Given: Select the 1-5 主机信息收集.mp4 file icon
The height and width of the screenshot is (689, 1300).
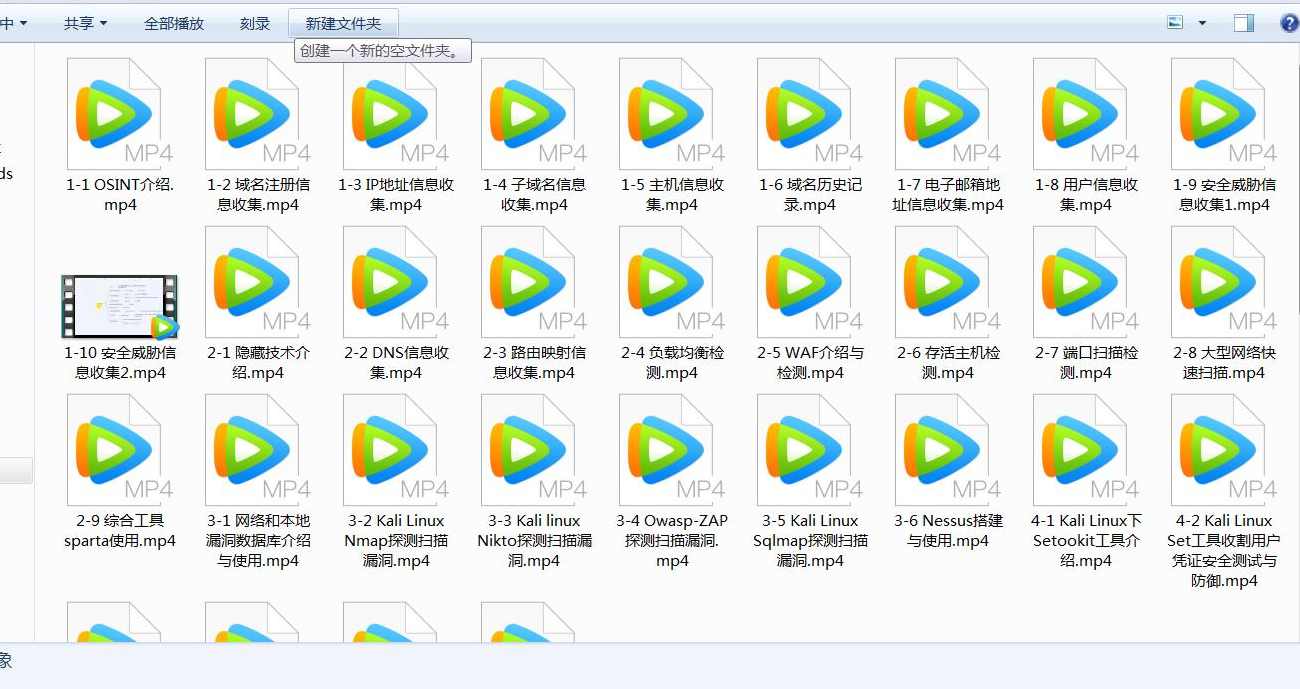Looking at the screenshot, I should 668,110.
